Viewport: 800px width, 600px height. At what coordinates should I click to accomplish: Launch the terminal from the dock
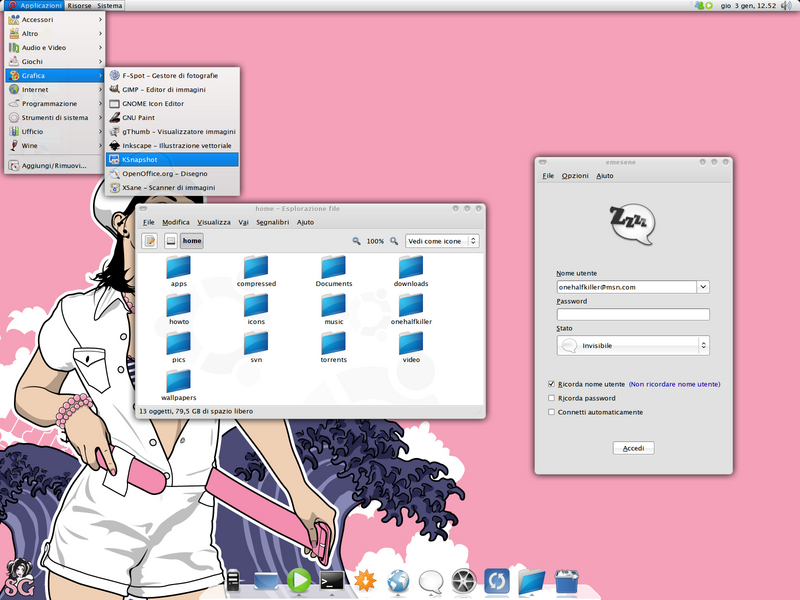tap(332, 581)
